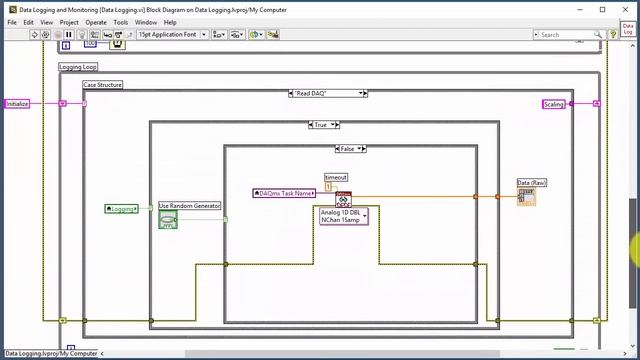This screenshot has height=360, width=640.
Task: Select the Case Structure label
Action: (102, 84)
